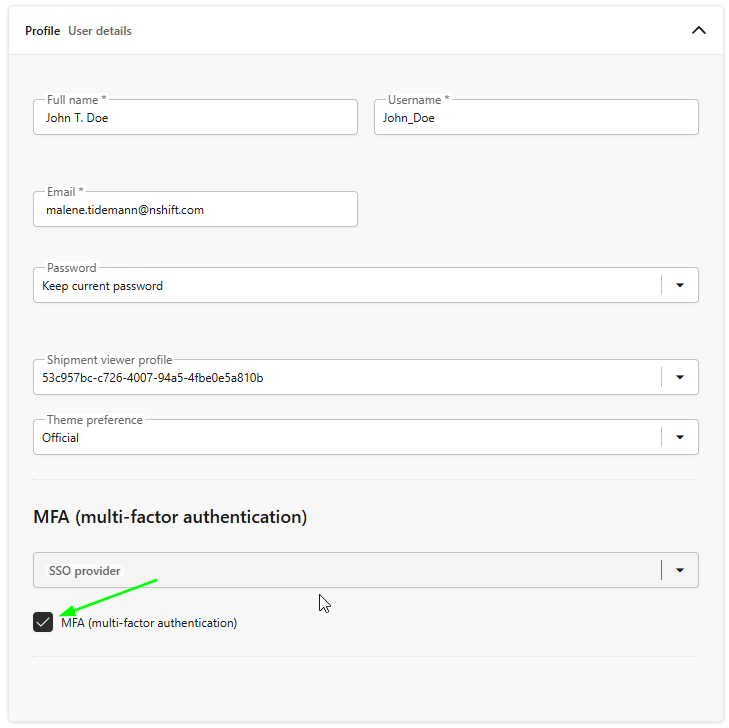
Task: Click the SSO provider arrow icon
Action: tap(680, 570)
